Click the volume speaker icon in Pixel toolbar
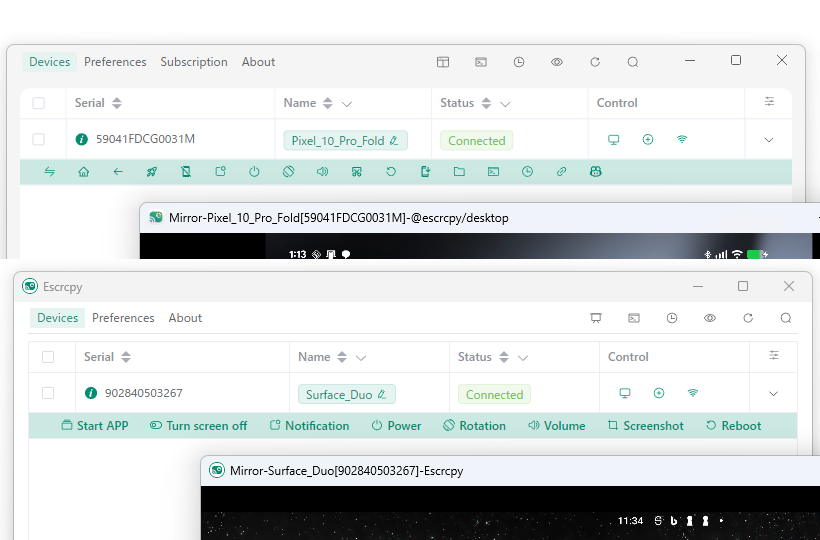The width and height of the screenshot is (820, 540). tap(323, 171)
